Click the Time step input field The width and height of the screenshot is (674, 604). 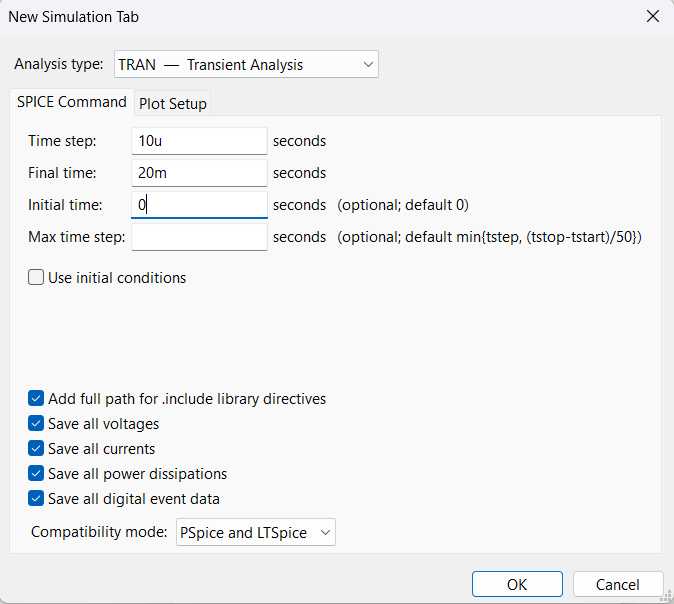[199, 141]
